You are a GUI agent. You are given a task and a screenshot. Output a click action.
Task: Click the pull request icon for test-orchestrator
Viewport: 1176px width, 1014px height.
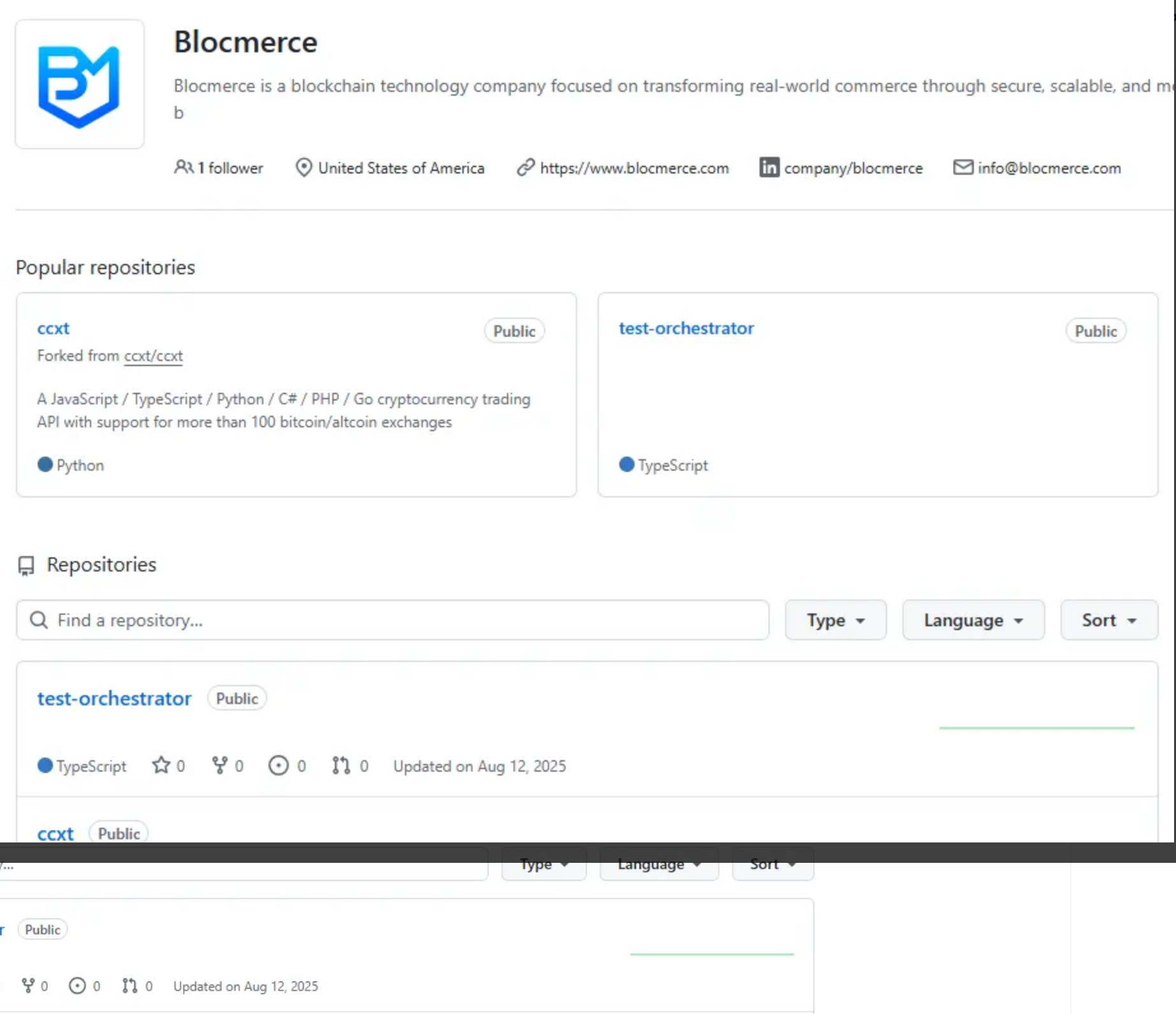click(x=341, y=765)
